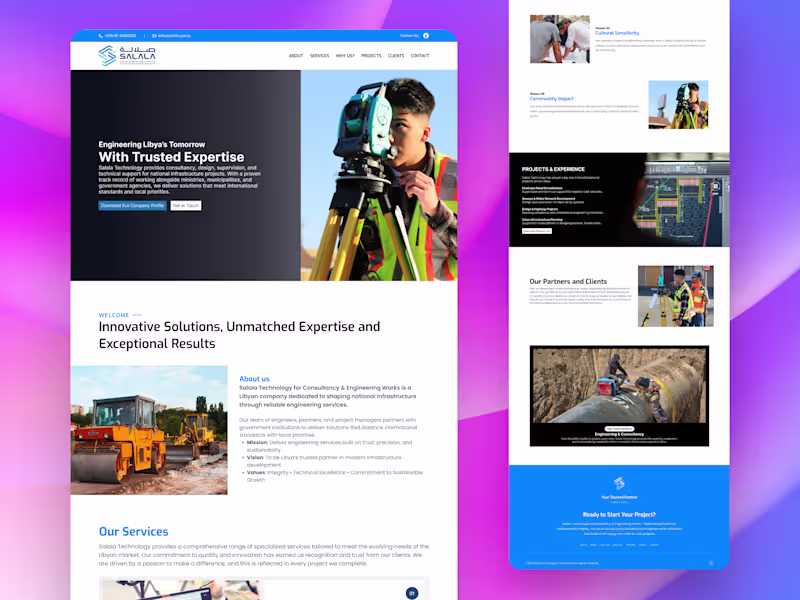This screenshot has height=600, width=800.
Task: Click the 'Get in Touch' button
Action: point(186,205)
